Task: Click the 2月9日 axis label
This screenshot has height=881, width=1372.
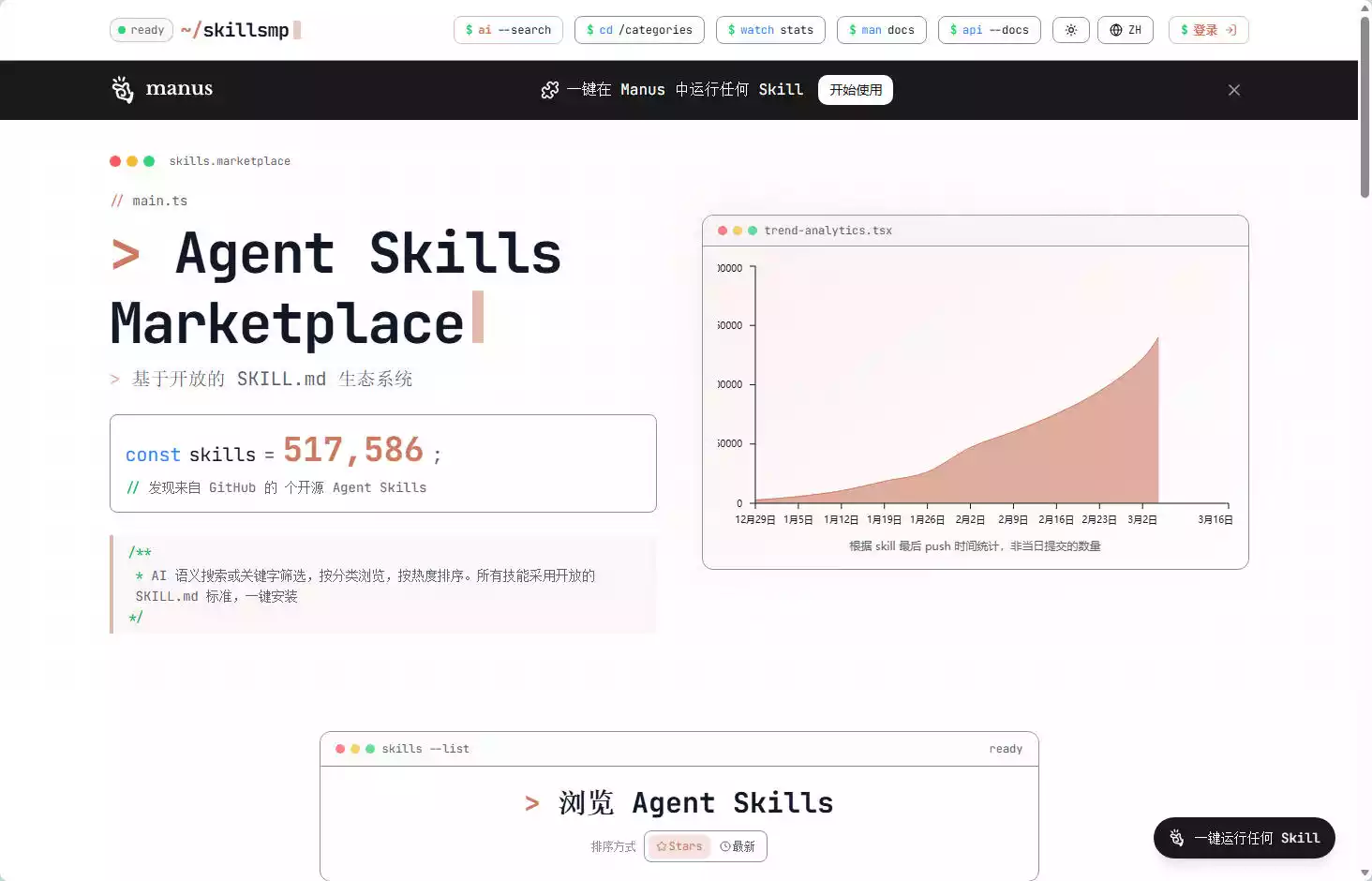Action: tap(1013, 519)
